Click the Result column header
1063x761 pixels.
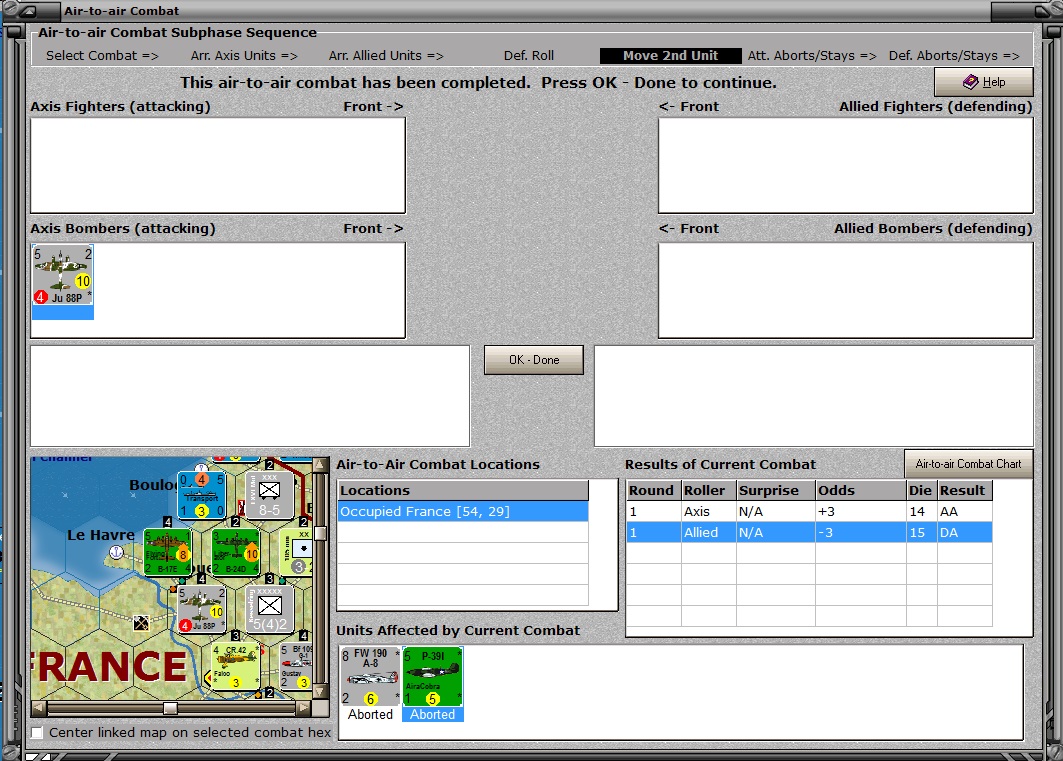tap(965, 490)
